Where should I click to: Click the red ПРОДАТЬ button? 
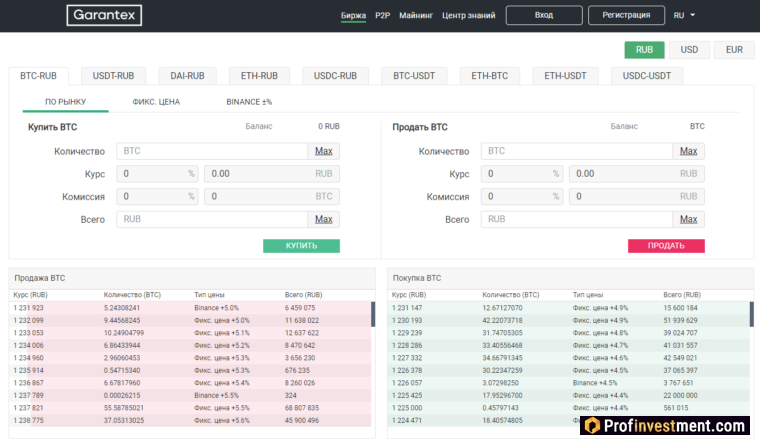[666, 246]
